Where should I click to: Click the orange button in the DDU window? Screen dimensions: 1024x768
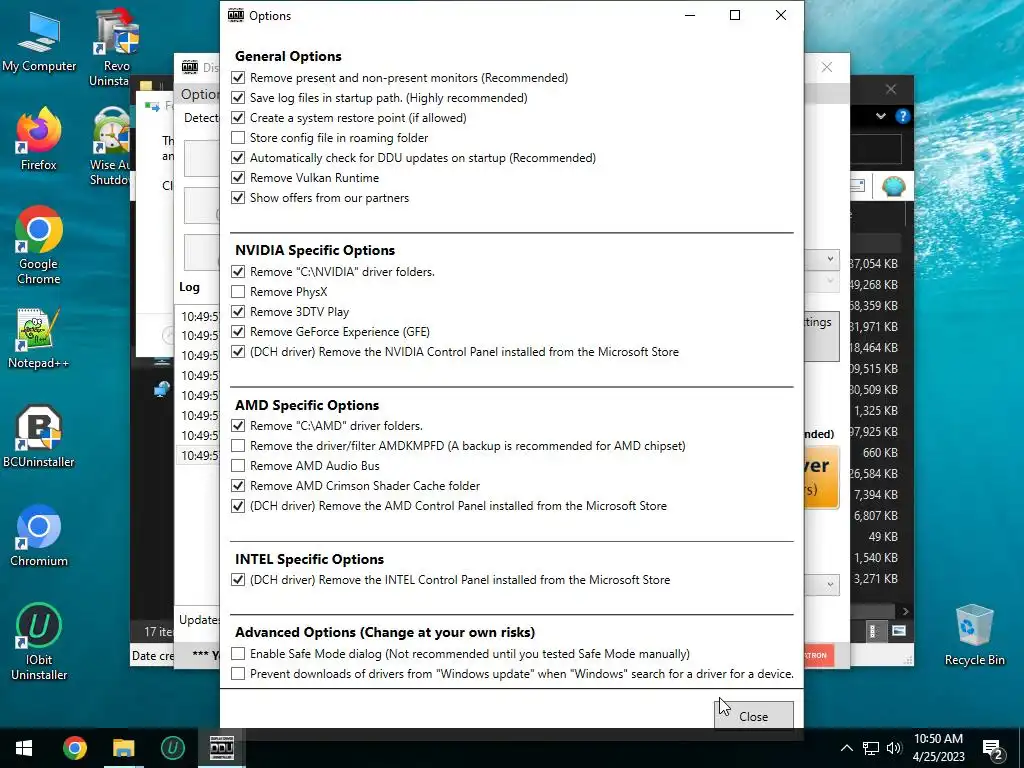click(822, 477)
